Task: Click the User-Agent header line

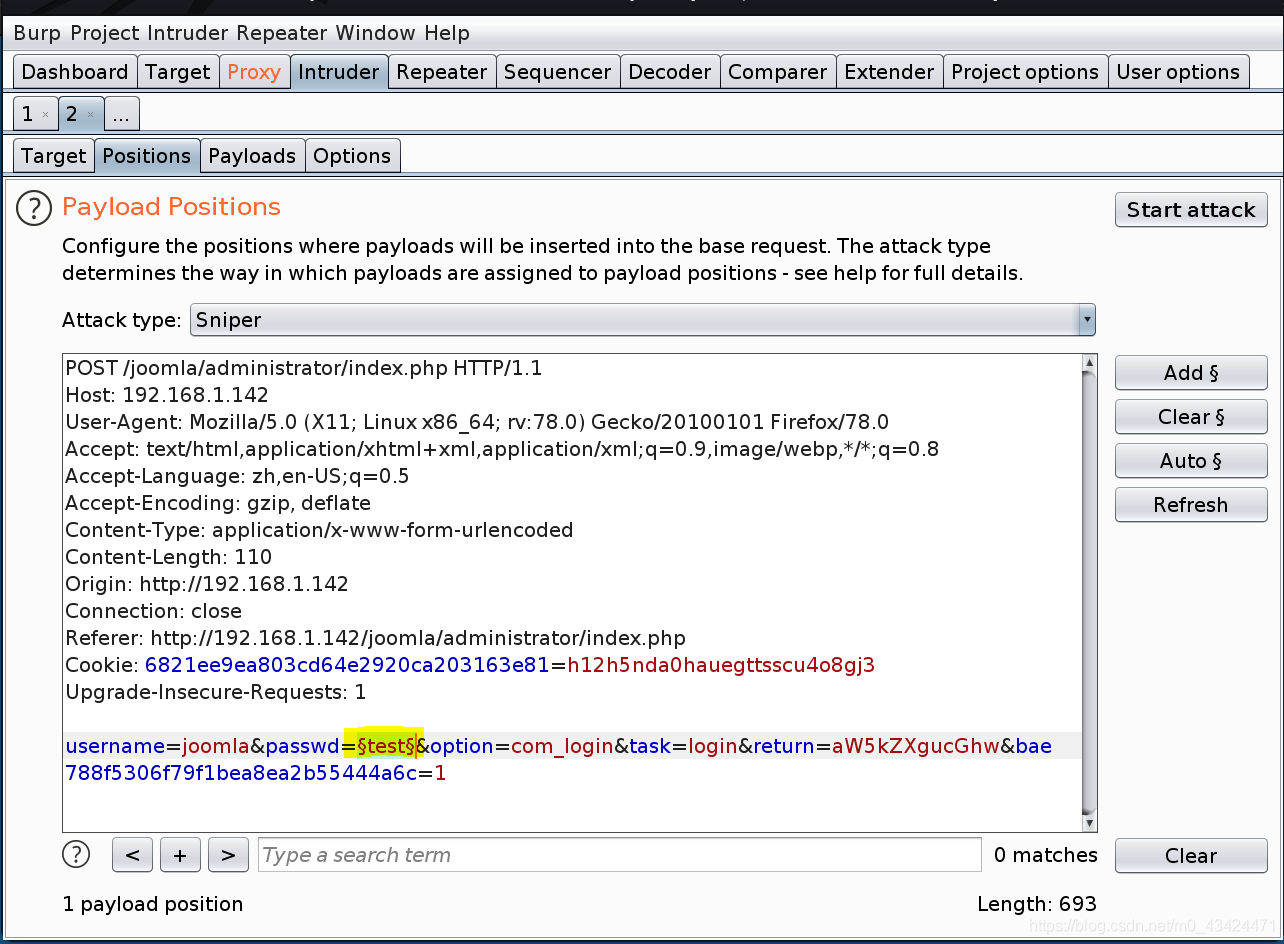Action: click(x=477, y=422)
